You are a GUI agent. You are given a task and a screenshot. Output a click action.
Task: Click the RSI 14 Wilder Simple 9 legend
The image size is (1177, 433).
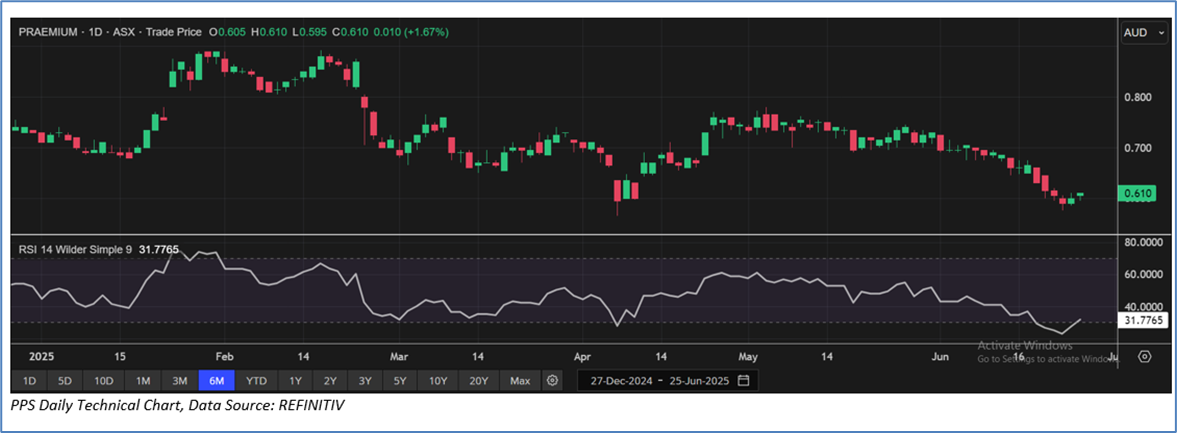click(x=74, y=247)
